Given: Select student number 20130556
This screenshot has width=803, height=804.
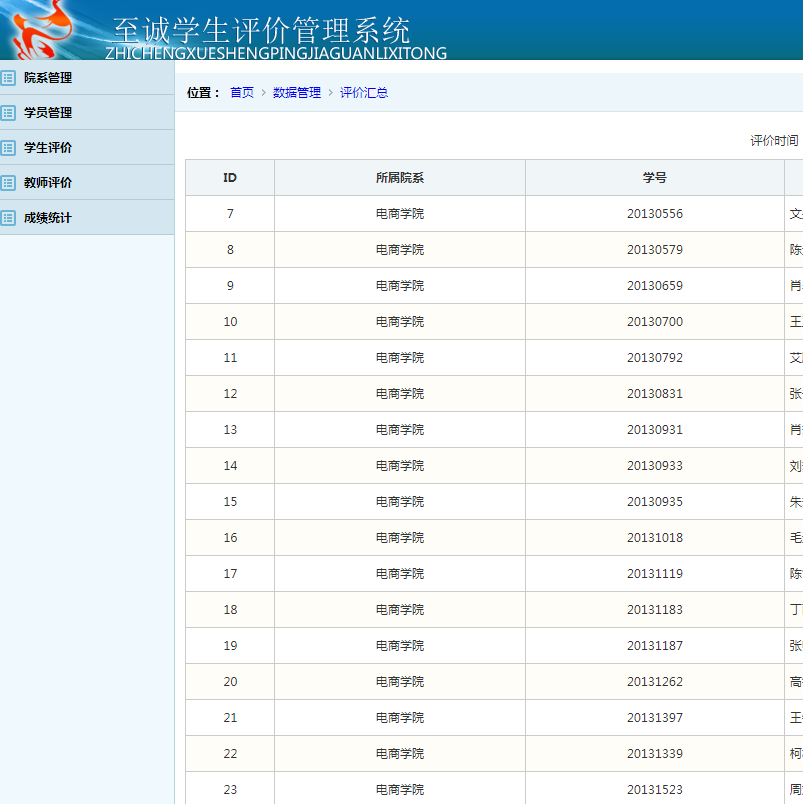Looking at the screenshot, I should [x=655, y=214].
